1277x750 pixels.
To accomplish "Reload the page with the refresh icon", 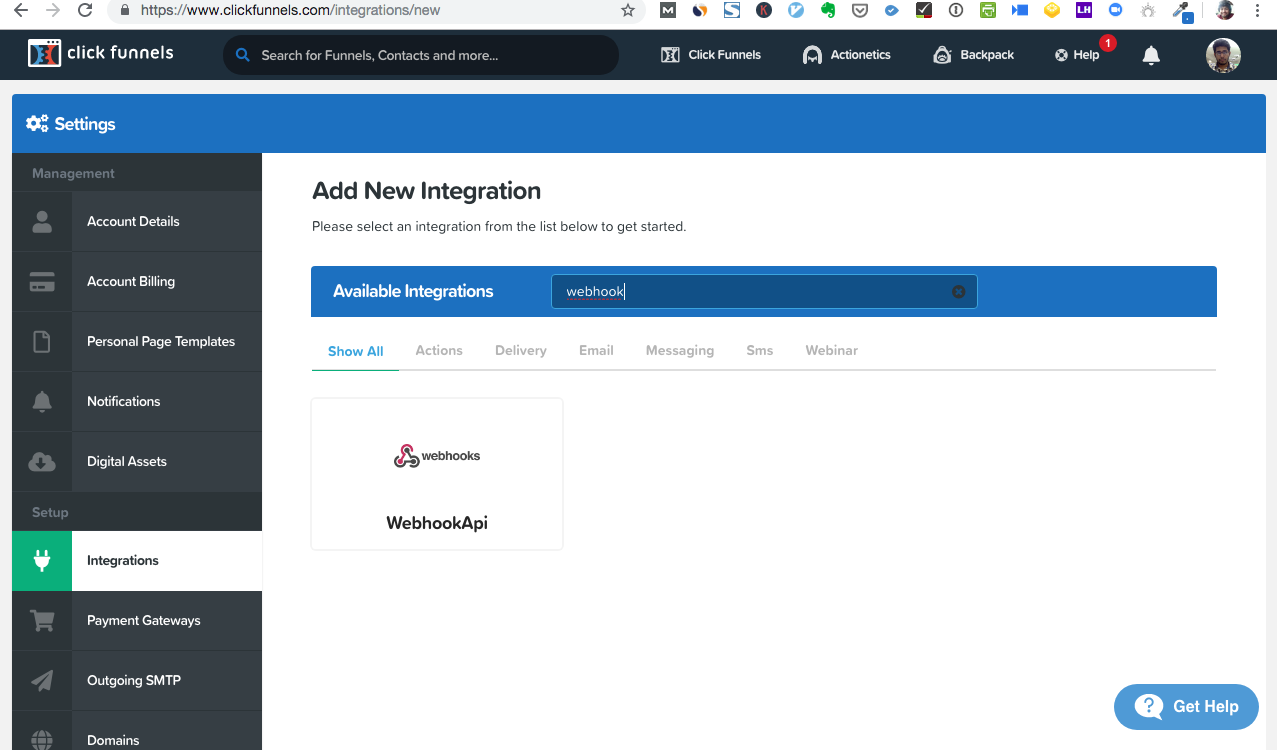I will (85, 10).
